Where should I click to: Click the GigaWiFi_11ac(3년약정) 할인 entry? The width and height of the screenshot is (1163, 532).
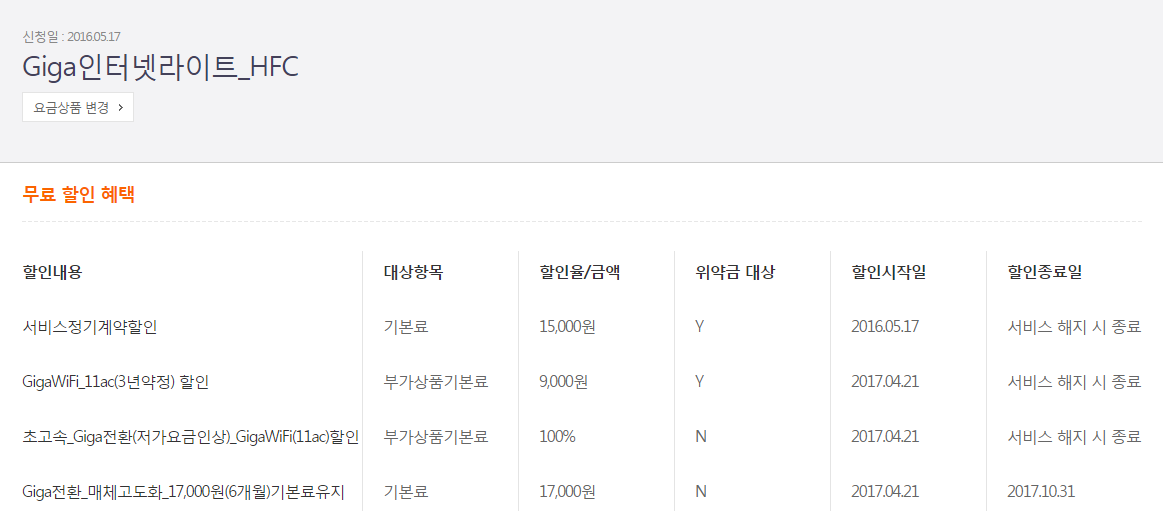coord(116,382)
